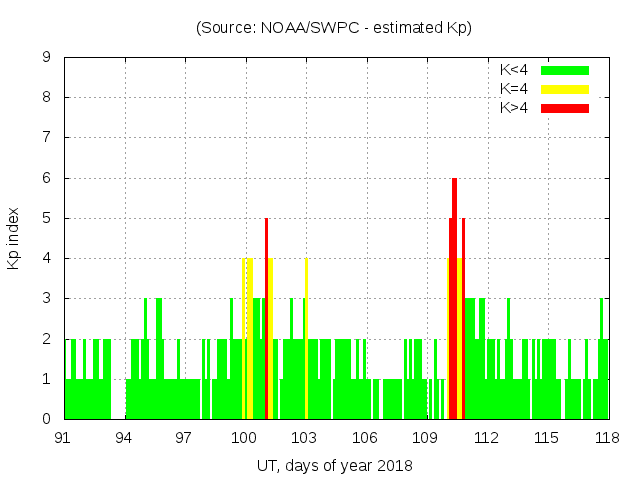Click the red K>4 legend swatch
Image resolution: width=640 pixels, height=480 pixels.
point(565,107)
